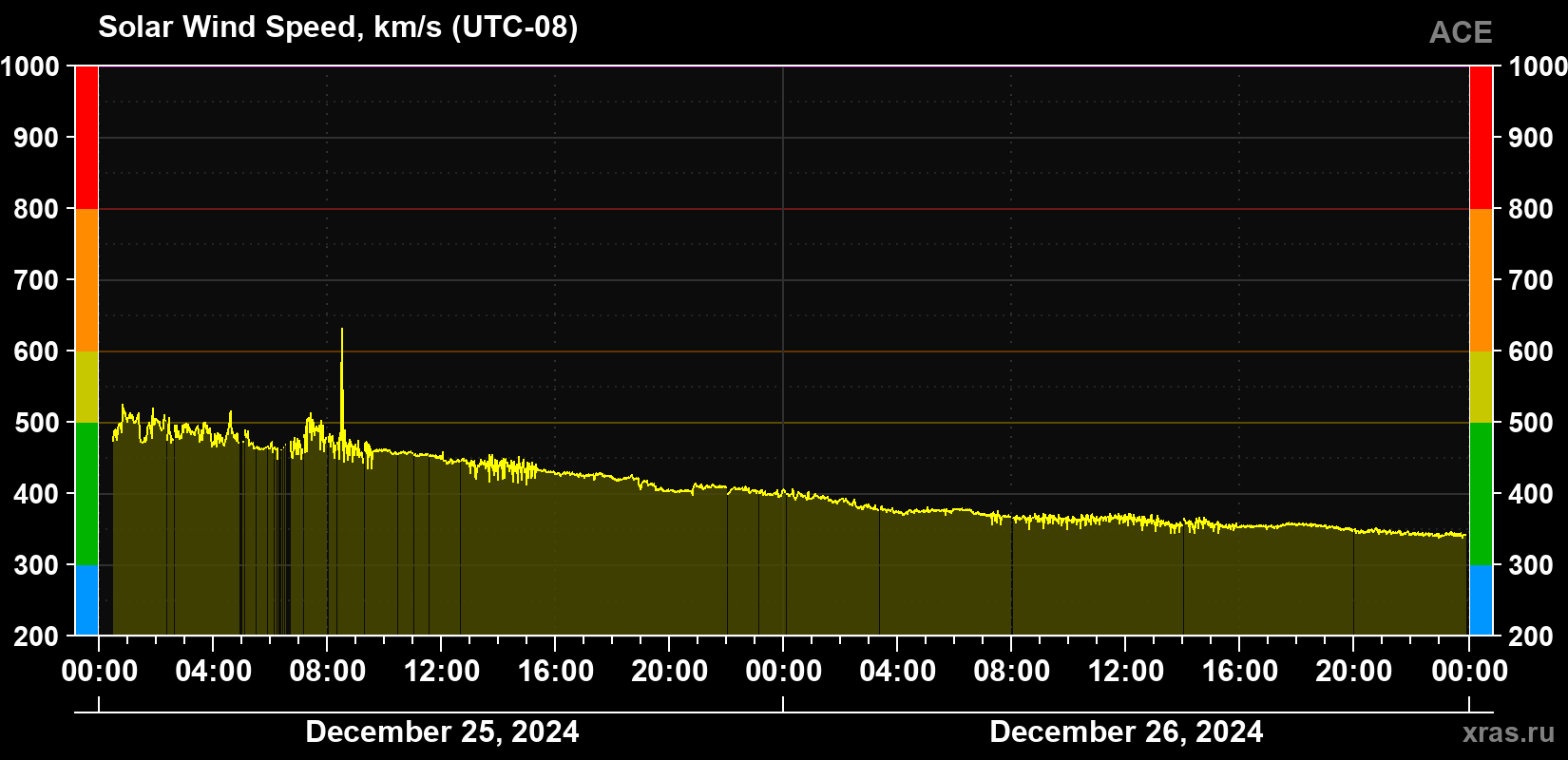Click the December 26, 2024 date label
The height and width of the screenshot is (760, 1568).
coord(1126,731)
